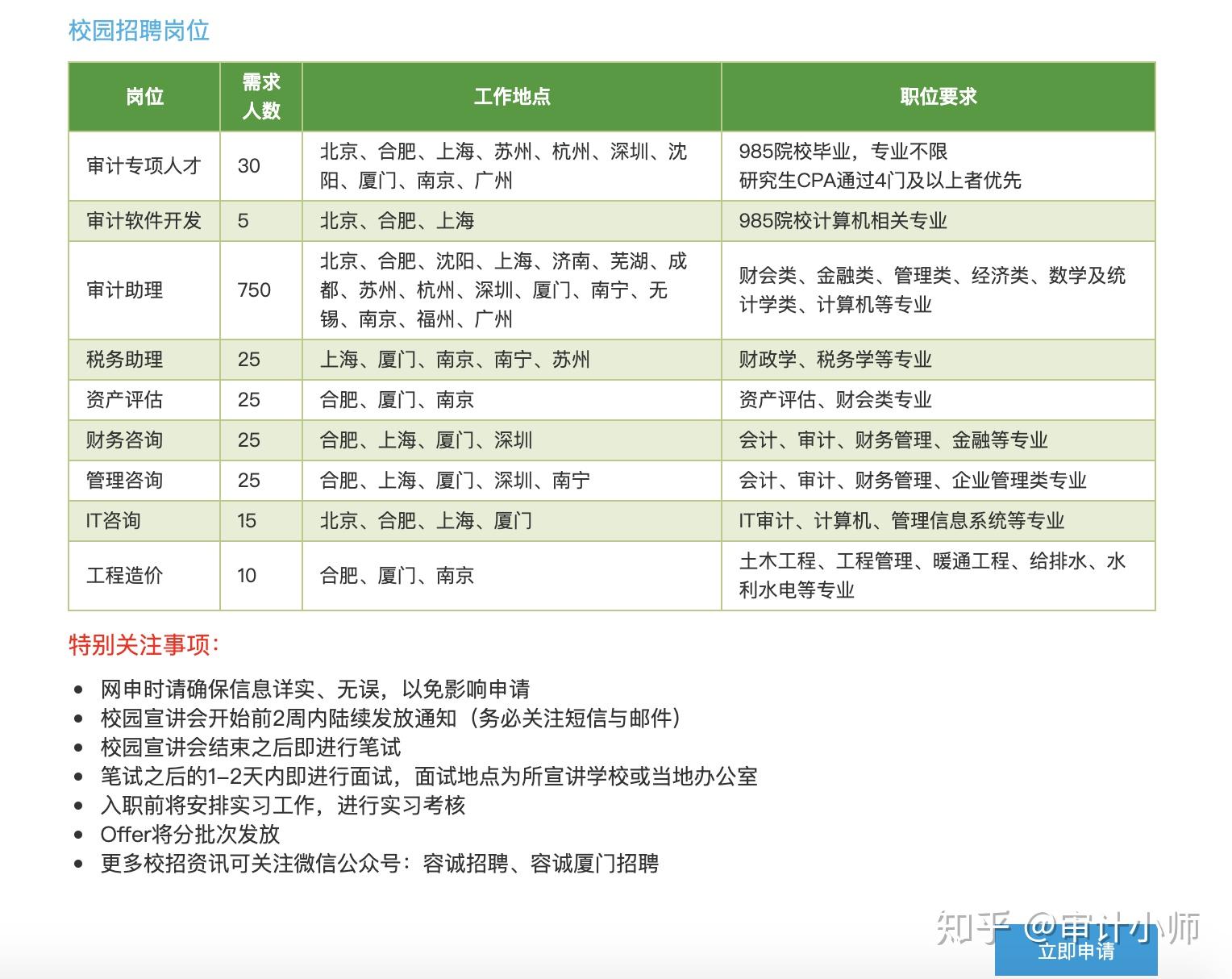The width and height of the screenshot is (1232, 979).
Task: Click the 需求人数 column header
Action: [261, 97]
